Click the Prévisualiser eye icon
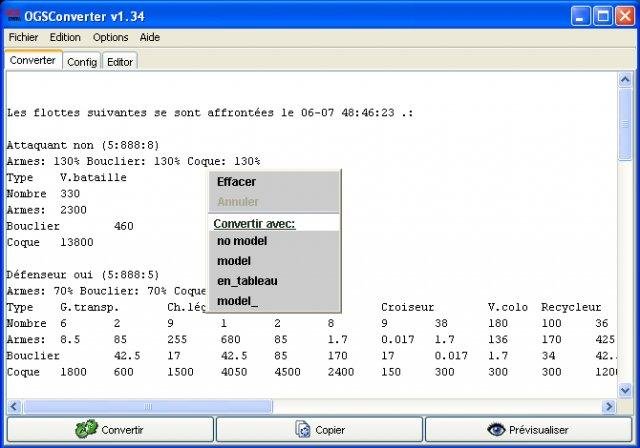This screenshot has width=640, height=448. (496, 429)
